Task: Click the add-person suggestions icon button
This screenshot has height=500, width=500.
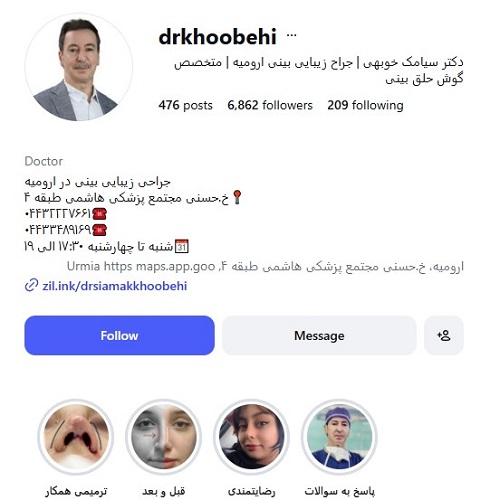Action: pyautogui.click(x=444, y=335)
